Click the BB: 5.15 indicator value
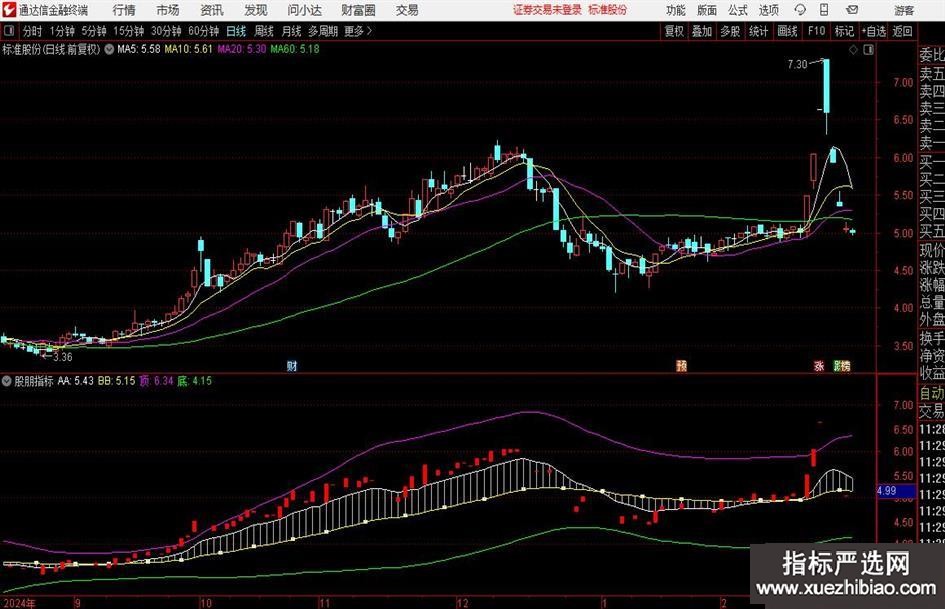945x609 pixels. 116,381
